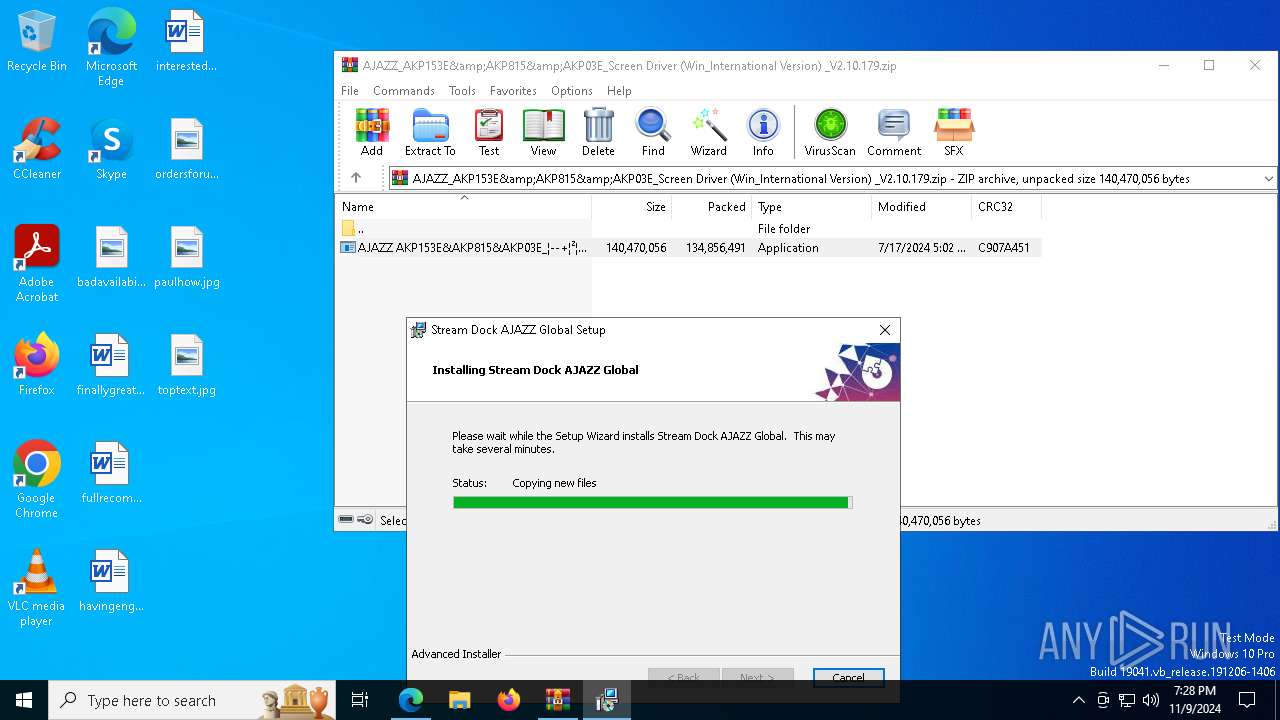Open the Help menu in WinRAR
The image size is (1280, 720).
pos(619,91)
